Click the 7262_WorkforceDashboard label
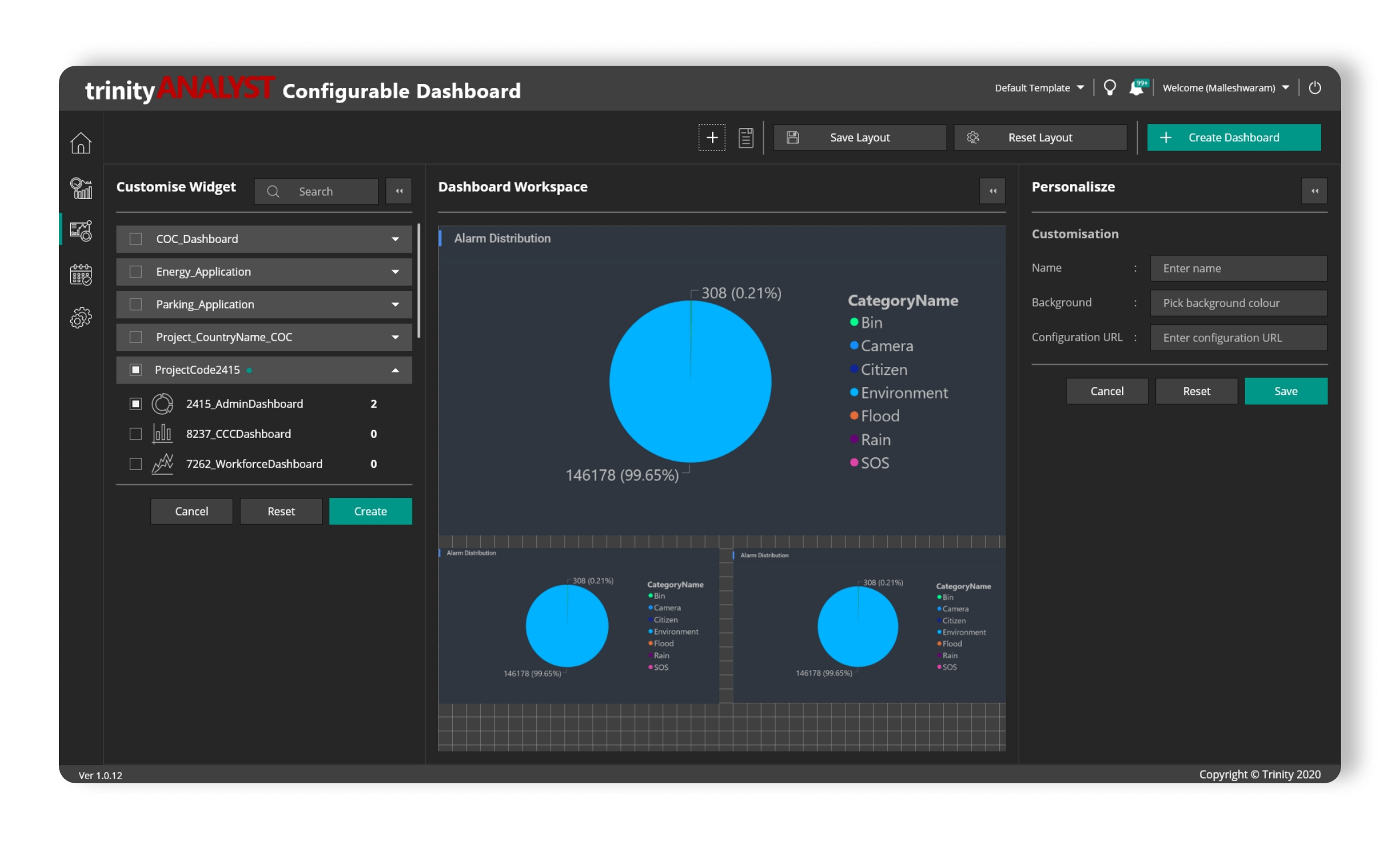 click(x=254, y=464)
